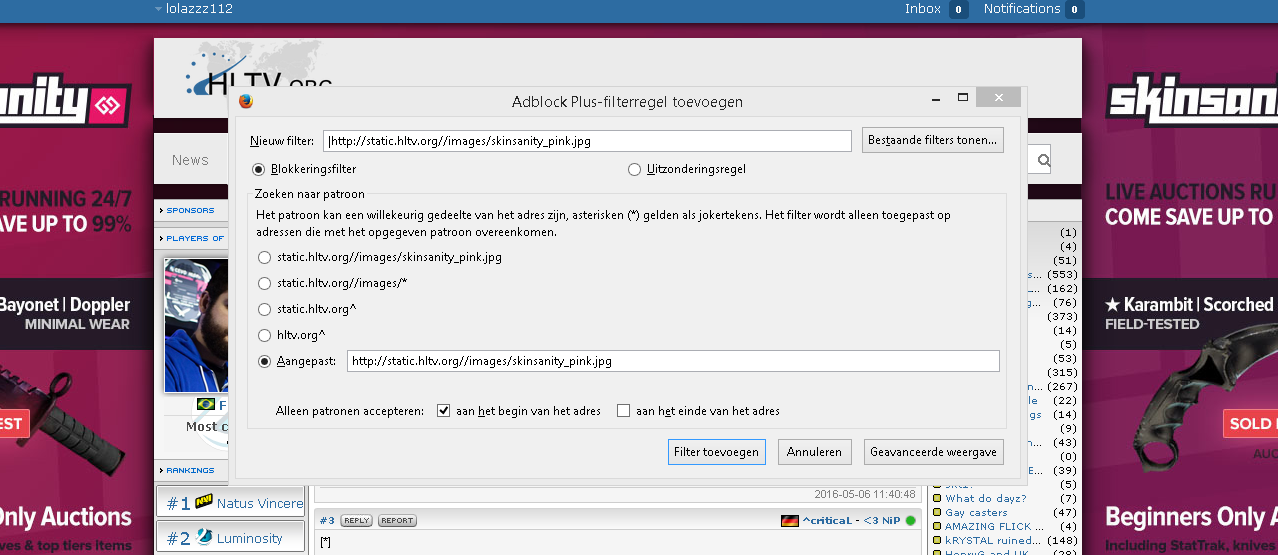Click Bestaande filters tonen button
The image size is (1278, 555).
point(932,140)
